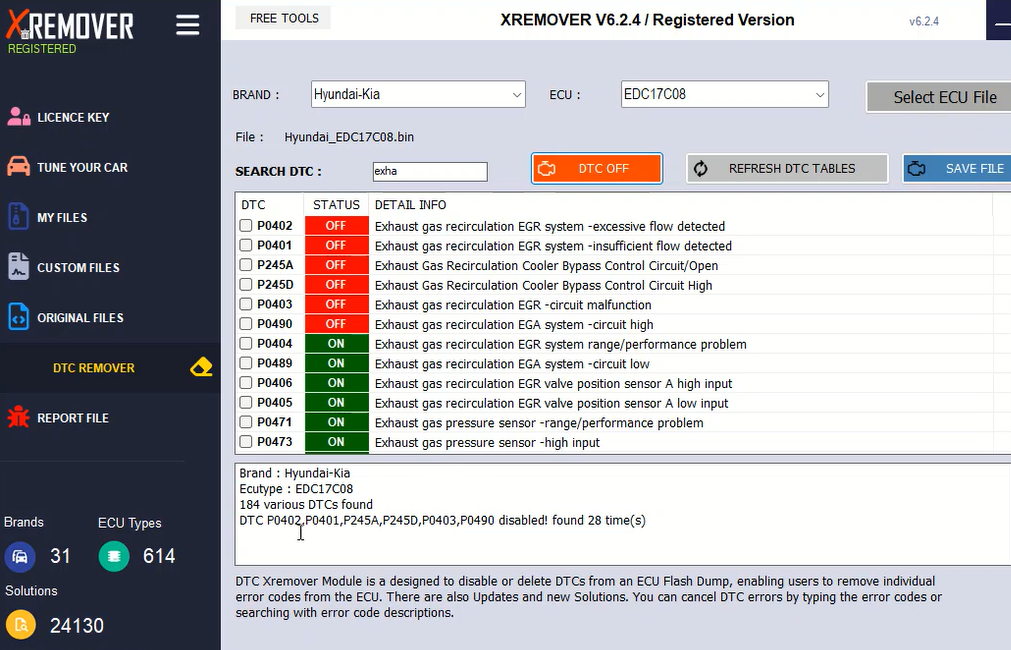
Task: Click the Report File bug icon
Action: pos(18,417)
